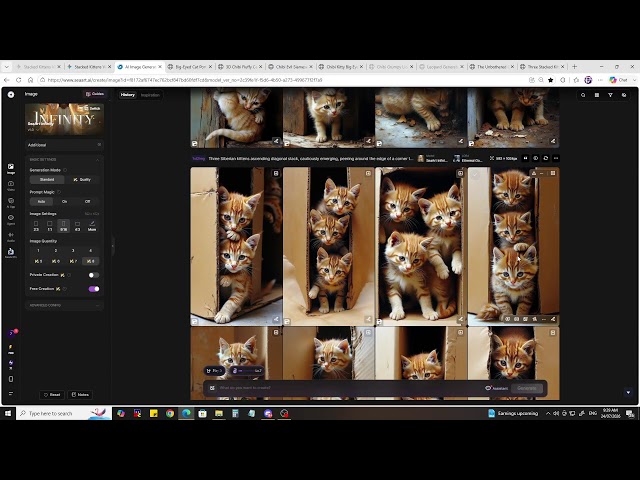Screen dimensions: 640x480
Task: Switch to Big-Eyed Cat browser tab
Action: pyautogui.click(x=190, y=67)
